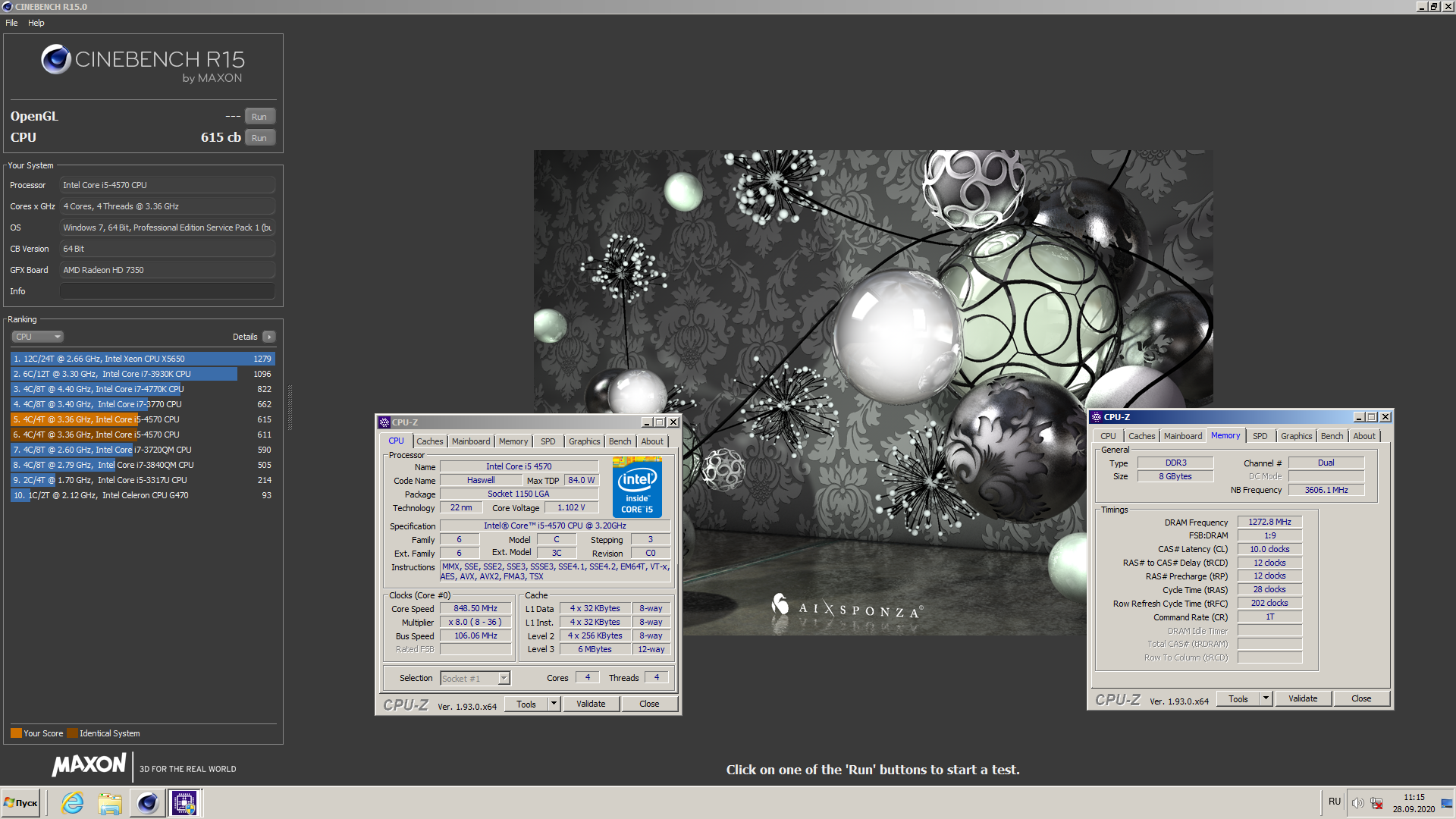Select ranking entry Core i5-3317U CPU
1456x819 pixels.
143,480
